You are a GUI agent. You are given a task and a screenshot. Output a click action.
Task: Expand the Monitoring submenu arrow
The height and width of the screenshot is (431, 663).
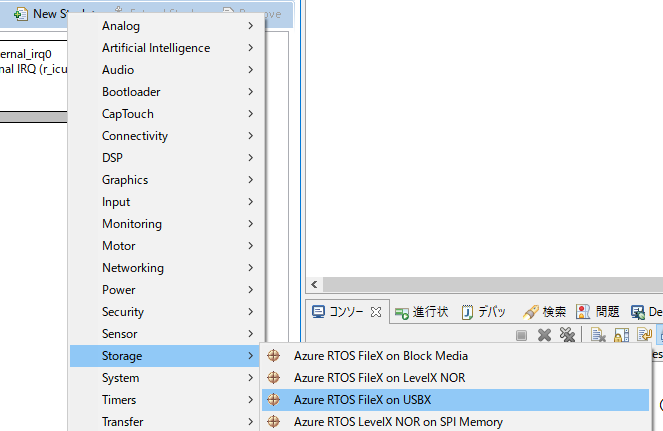pyautogui.click(x=251, y=224)
